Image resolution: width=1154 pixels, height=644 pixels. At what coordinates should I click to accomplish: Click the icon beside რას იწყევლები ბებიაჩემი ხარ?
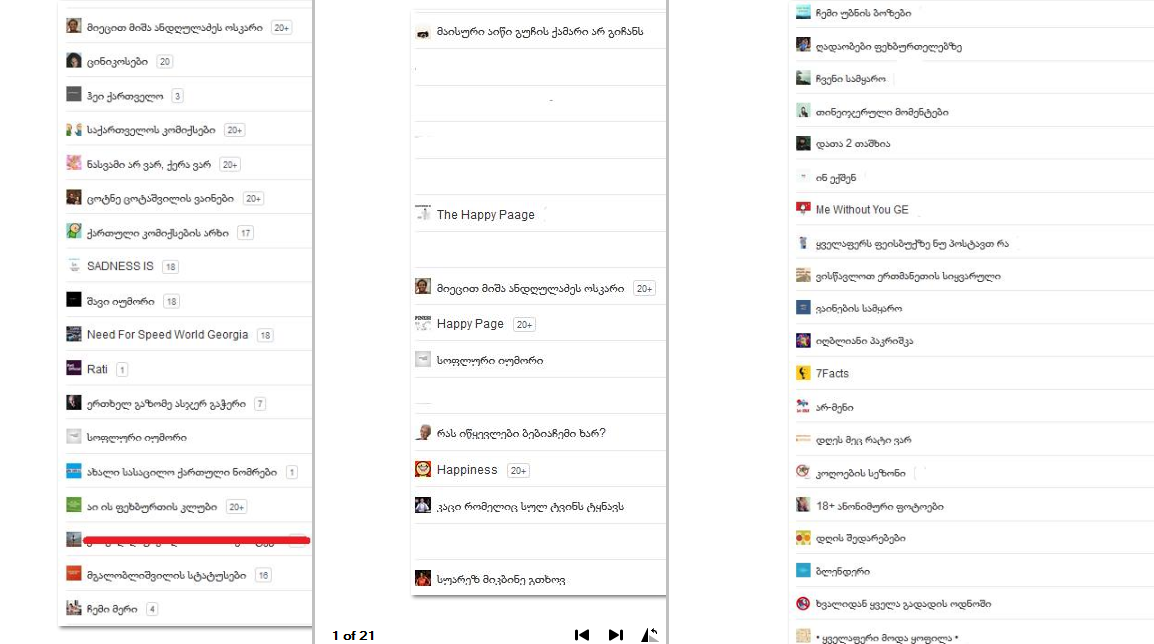422,432
